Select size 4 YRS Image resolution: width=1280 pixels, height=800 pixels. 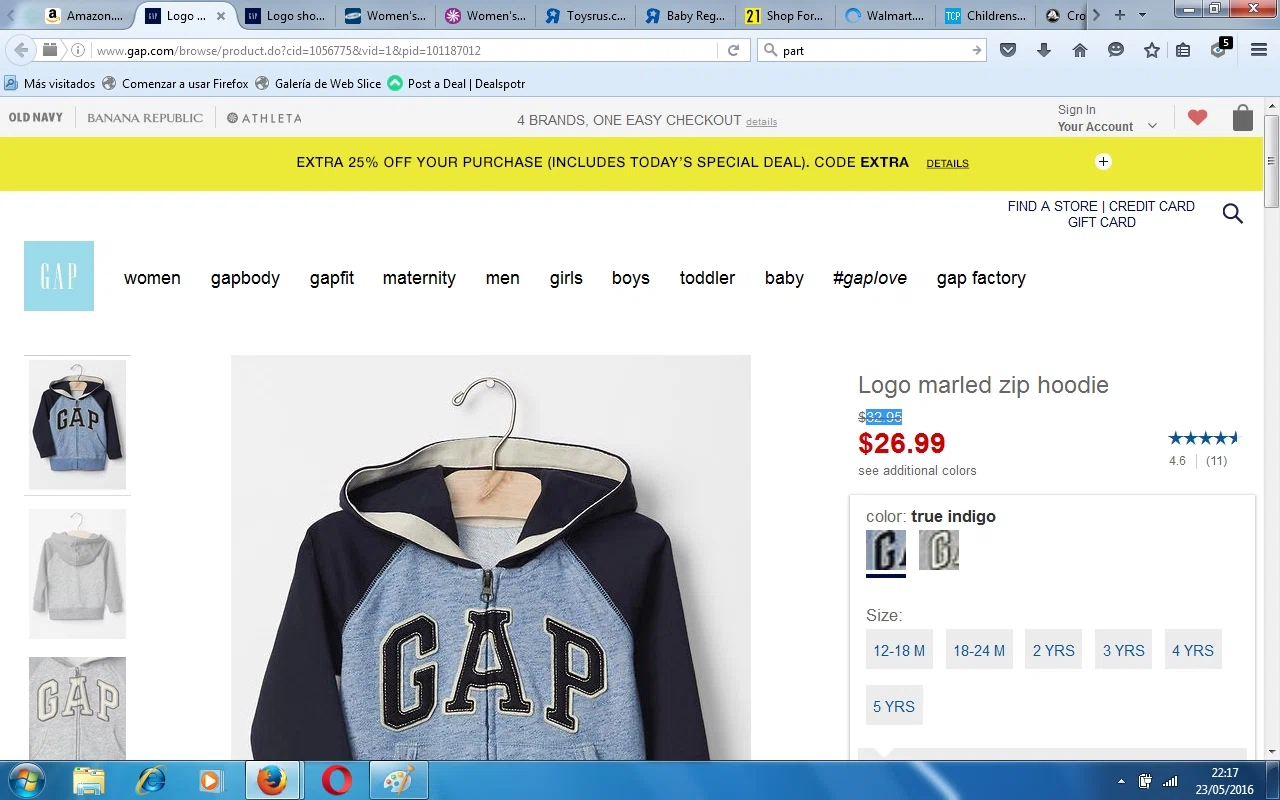[1193, 650]
